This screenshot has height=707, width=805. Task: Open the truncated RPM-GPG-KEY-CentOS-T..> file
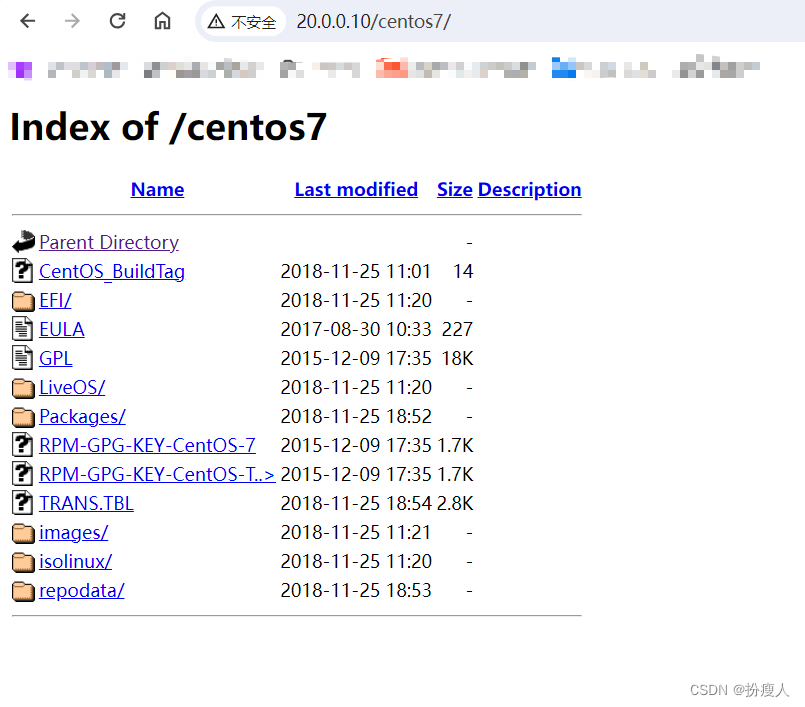pyautogui.click(x=157, y=474)
